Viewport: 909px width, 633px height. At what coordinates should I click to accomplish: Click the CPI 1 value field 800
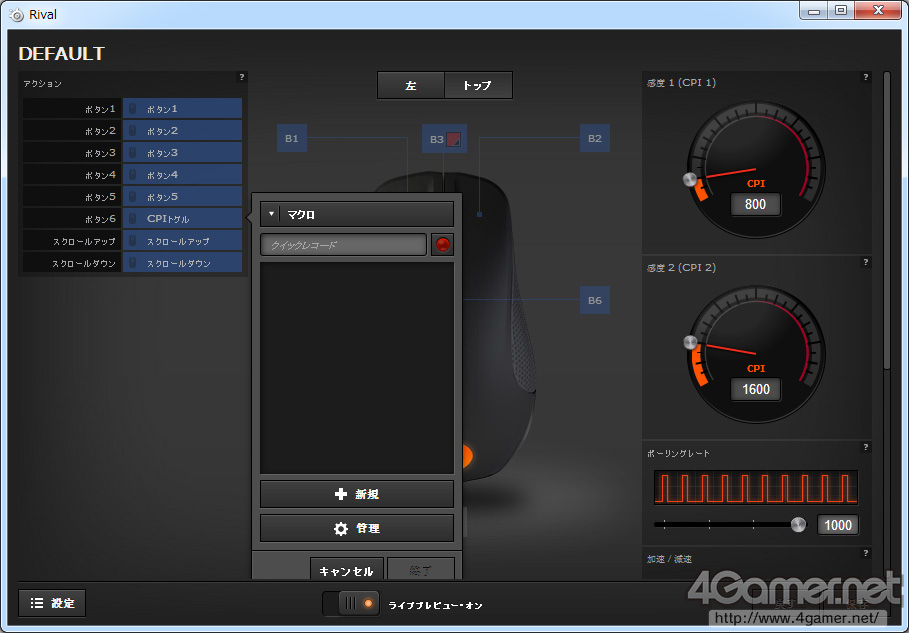coord(755,204)
